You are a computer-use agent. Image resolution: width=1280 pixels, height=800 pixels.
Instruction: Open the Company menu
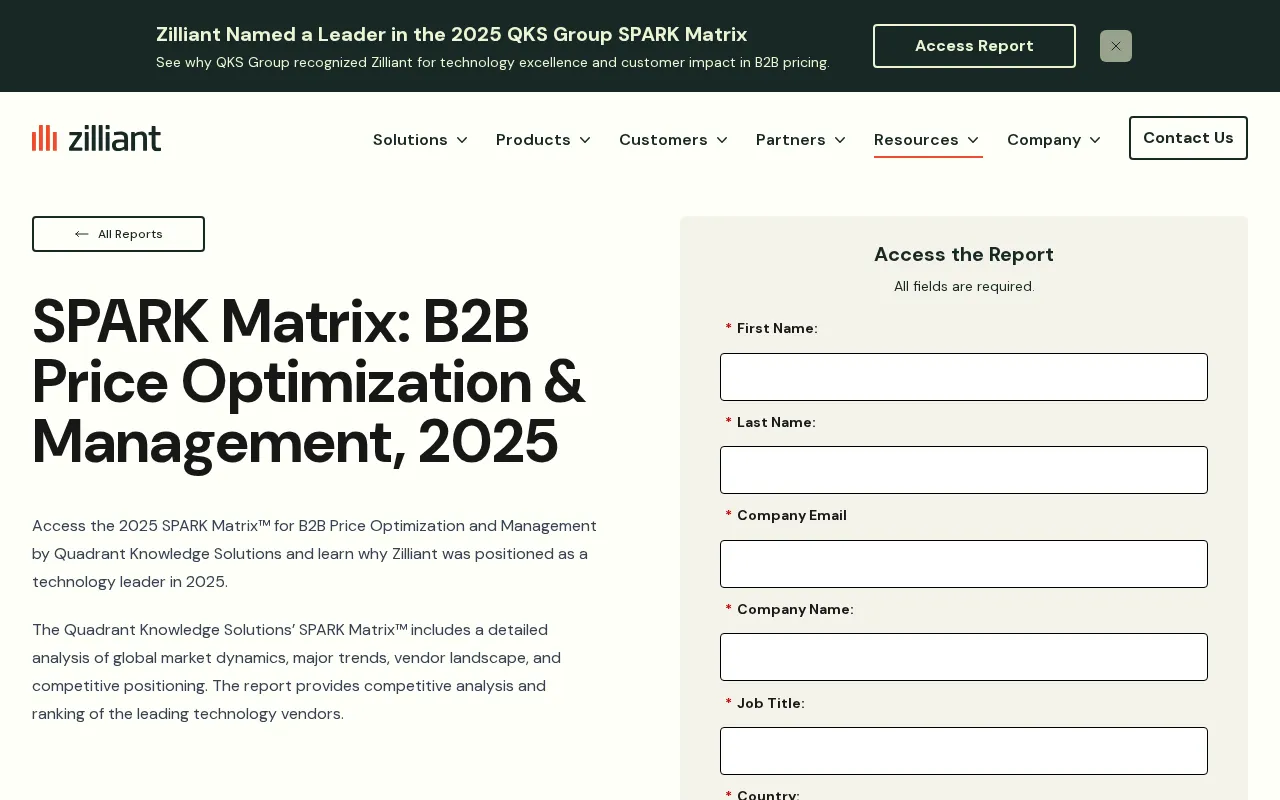pyautogui.click(x=1044, y=140)
